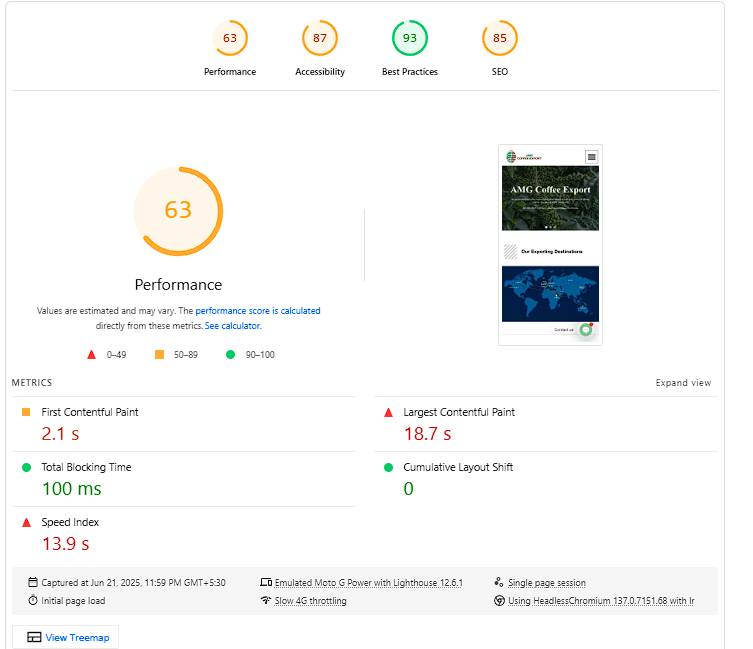Open the View Treemap button

pyautogui.click(x=65, y=637)
